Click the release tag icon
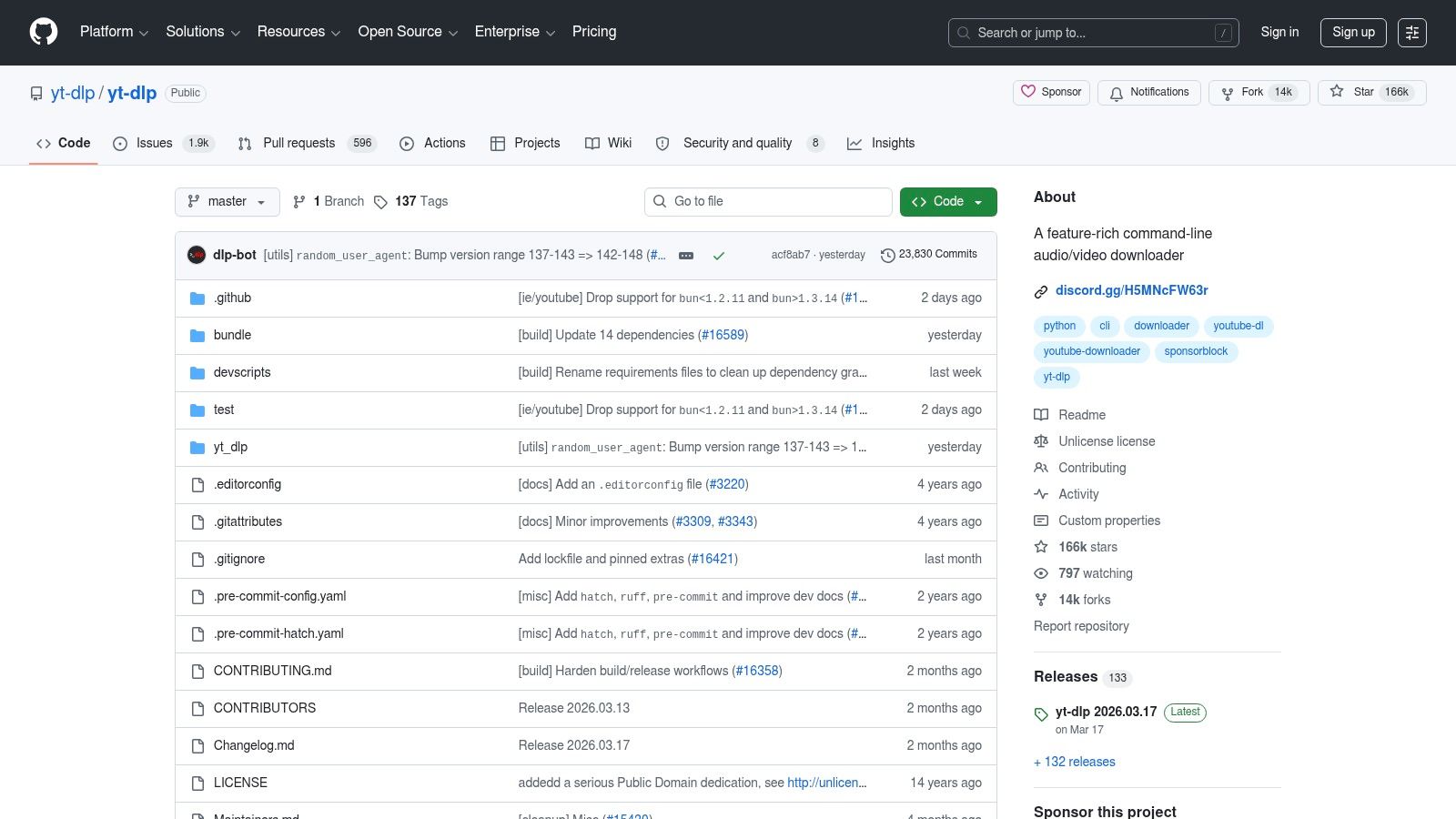1456x819 pixels. click(1041, 714)
